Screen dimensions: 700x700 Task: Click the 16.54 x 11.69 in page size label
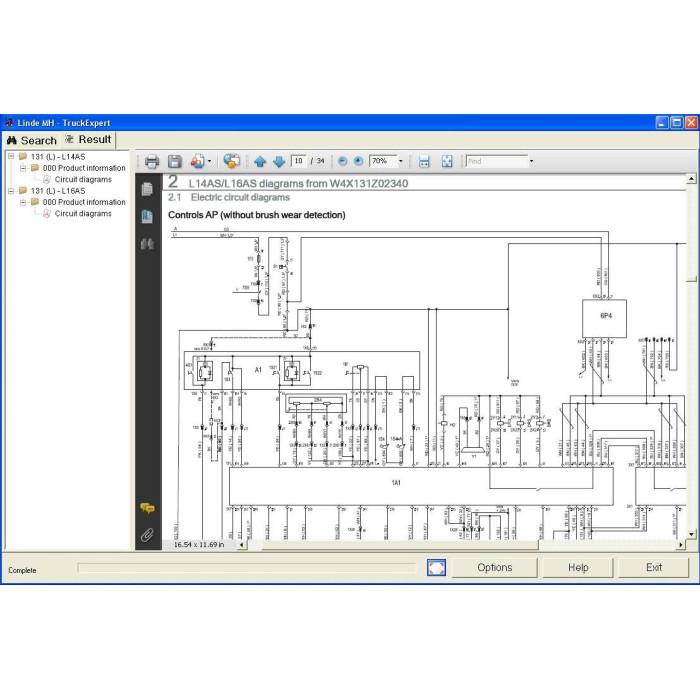(x=199, y=545)
